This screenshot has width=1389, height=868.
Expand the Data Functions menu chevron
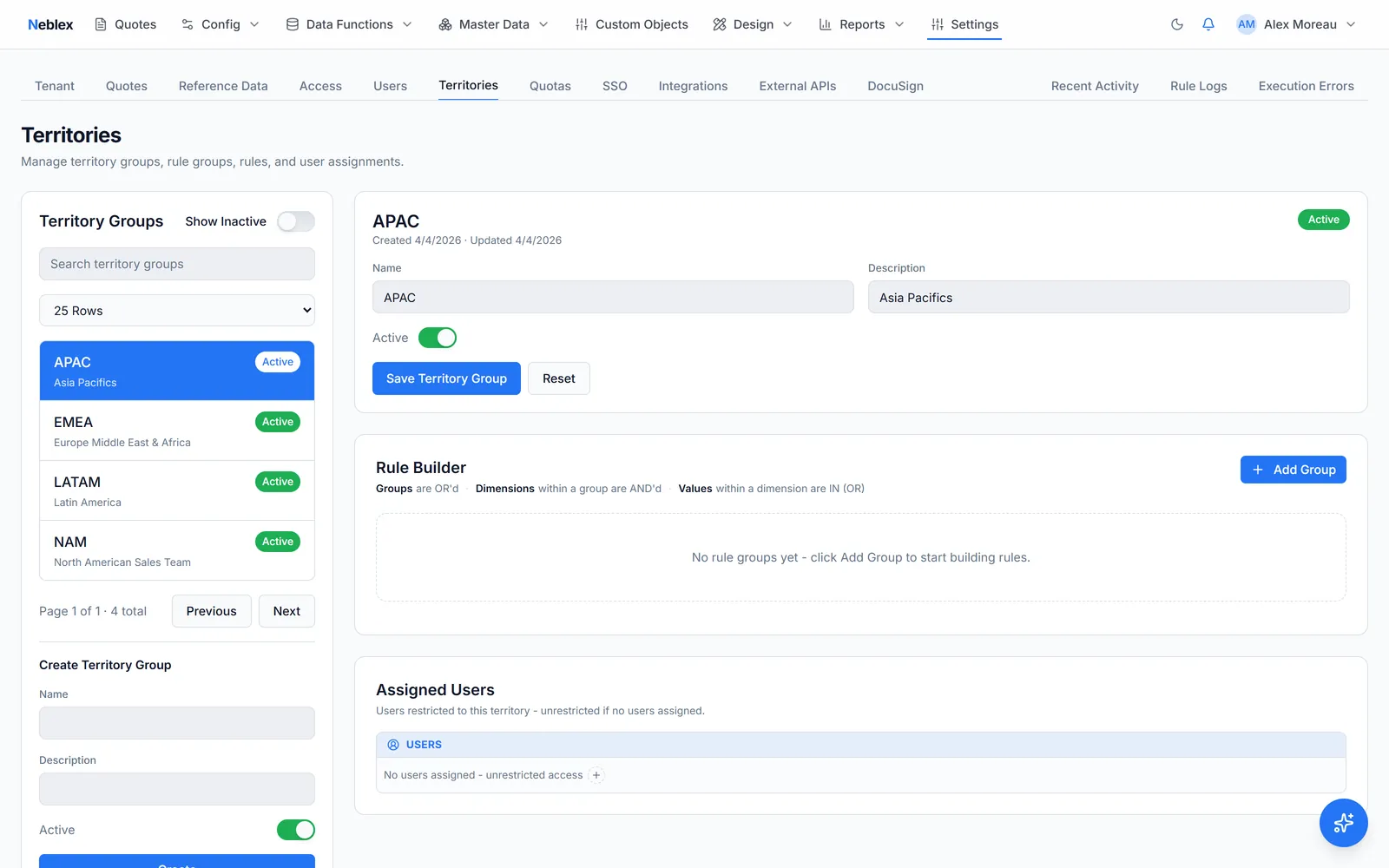pyautogui.click(x=407, y=24)
